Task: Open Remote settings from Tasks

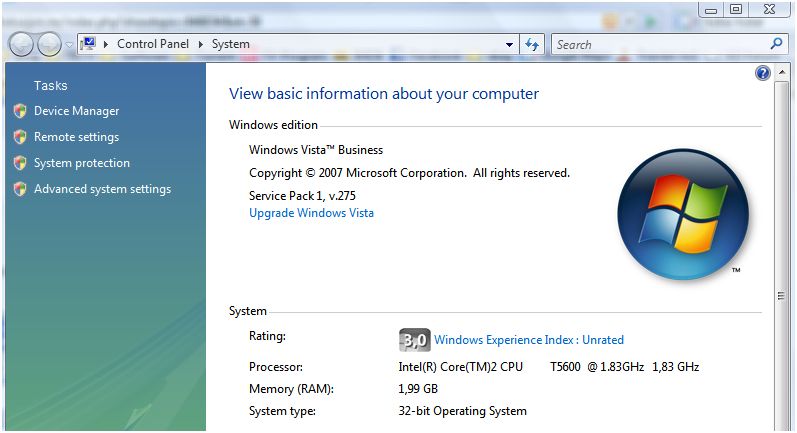Action: 76,137
